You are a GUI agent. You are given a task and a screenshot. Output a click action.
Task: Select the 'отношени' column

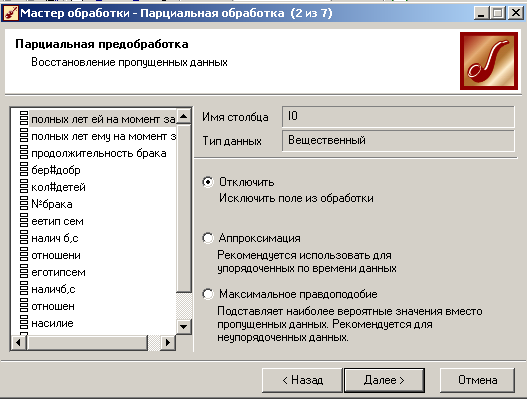pyautogui.click(x=56, y=255)
